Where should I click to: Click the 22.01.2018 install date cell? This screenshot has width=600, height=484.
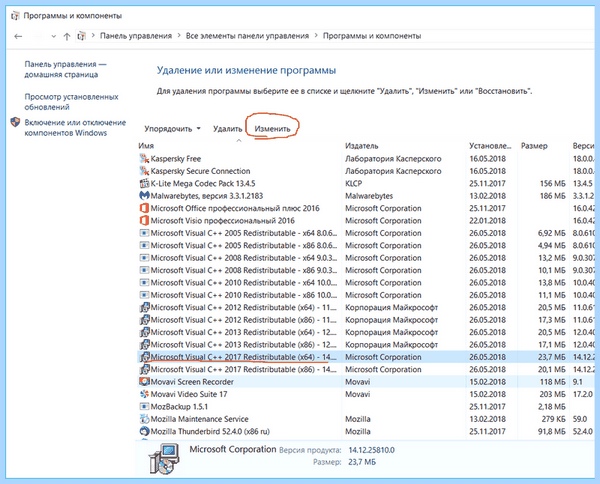pyautogui.click(x=488, y=220)
